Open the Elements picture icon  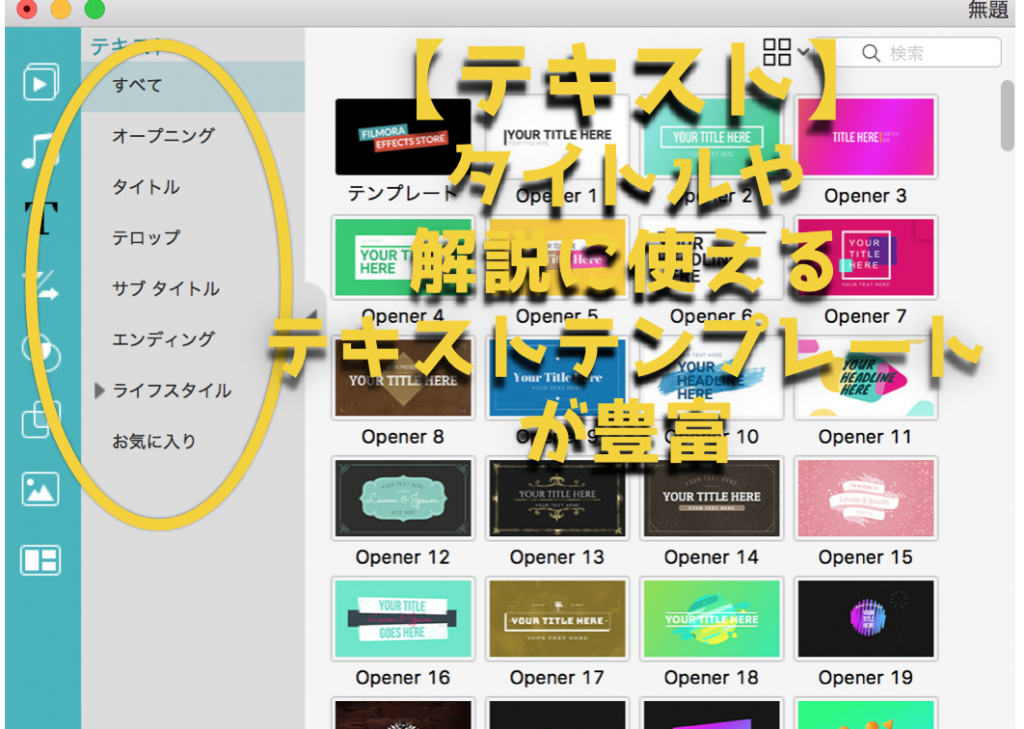(x=40, y=489)
